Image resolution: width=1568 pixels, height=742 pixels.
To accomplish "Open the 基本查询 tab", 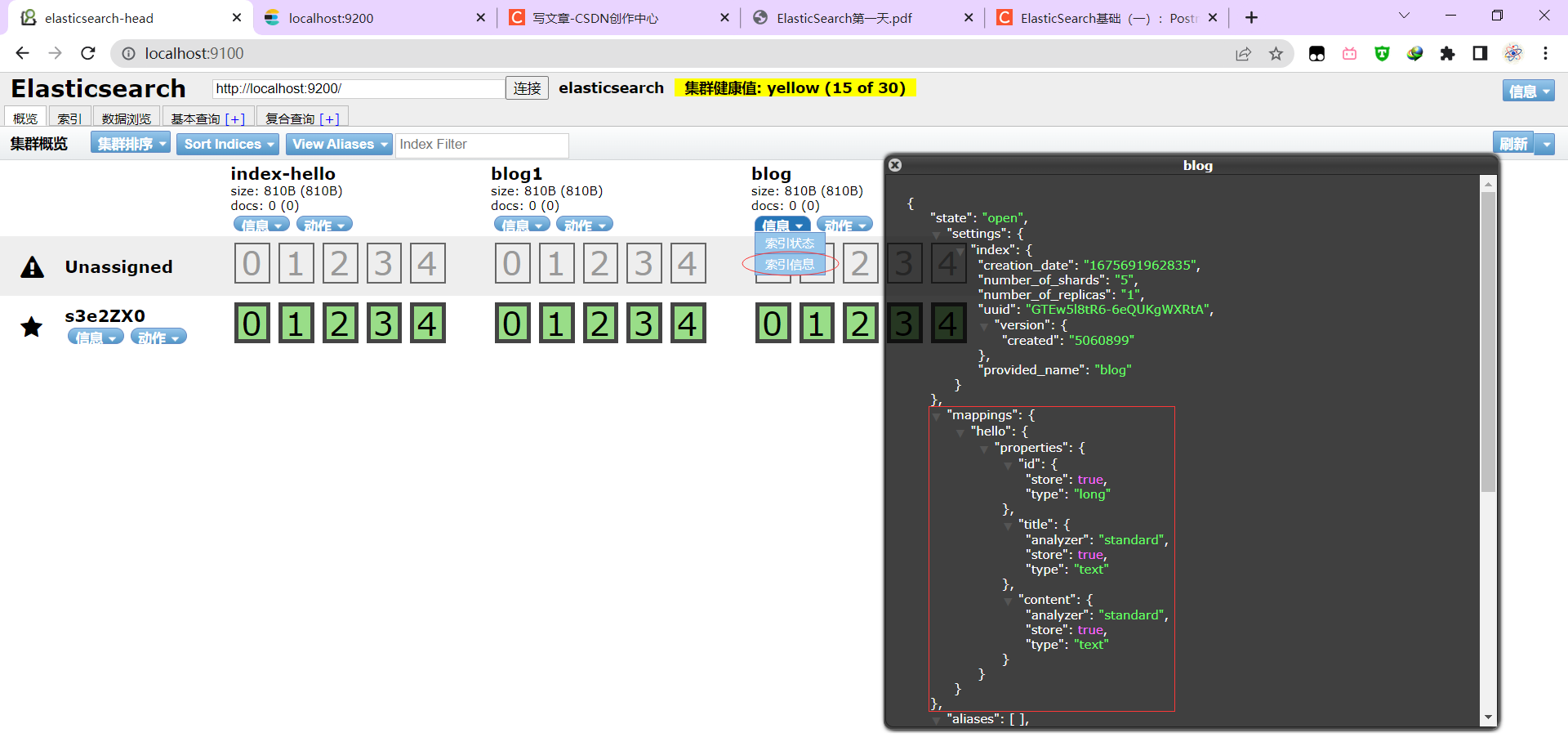I will (x=208, y=118).
